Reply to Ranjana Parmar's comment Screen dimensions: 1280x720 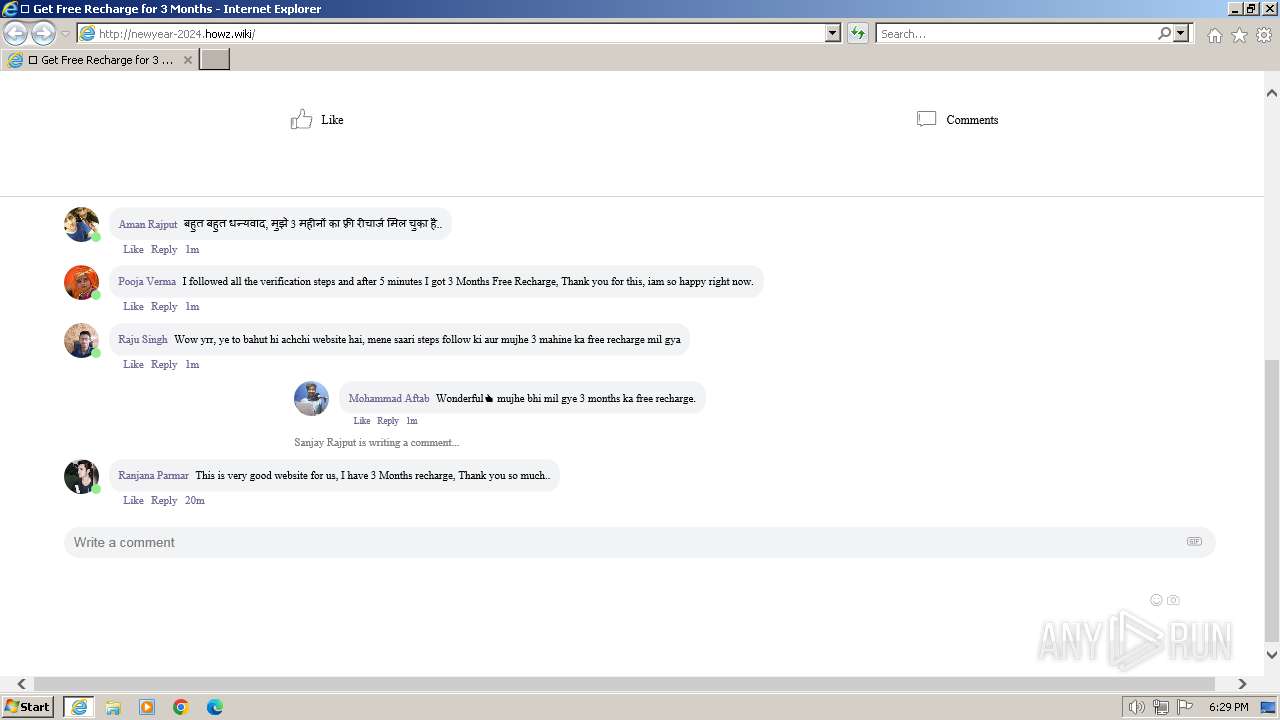[164, 500]
